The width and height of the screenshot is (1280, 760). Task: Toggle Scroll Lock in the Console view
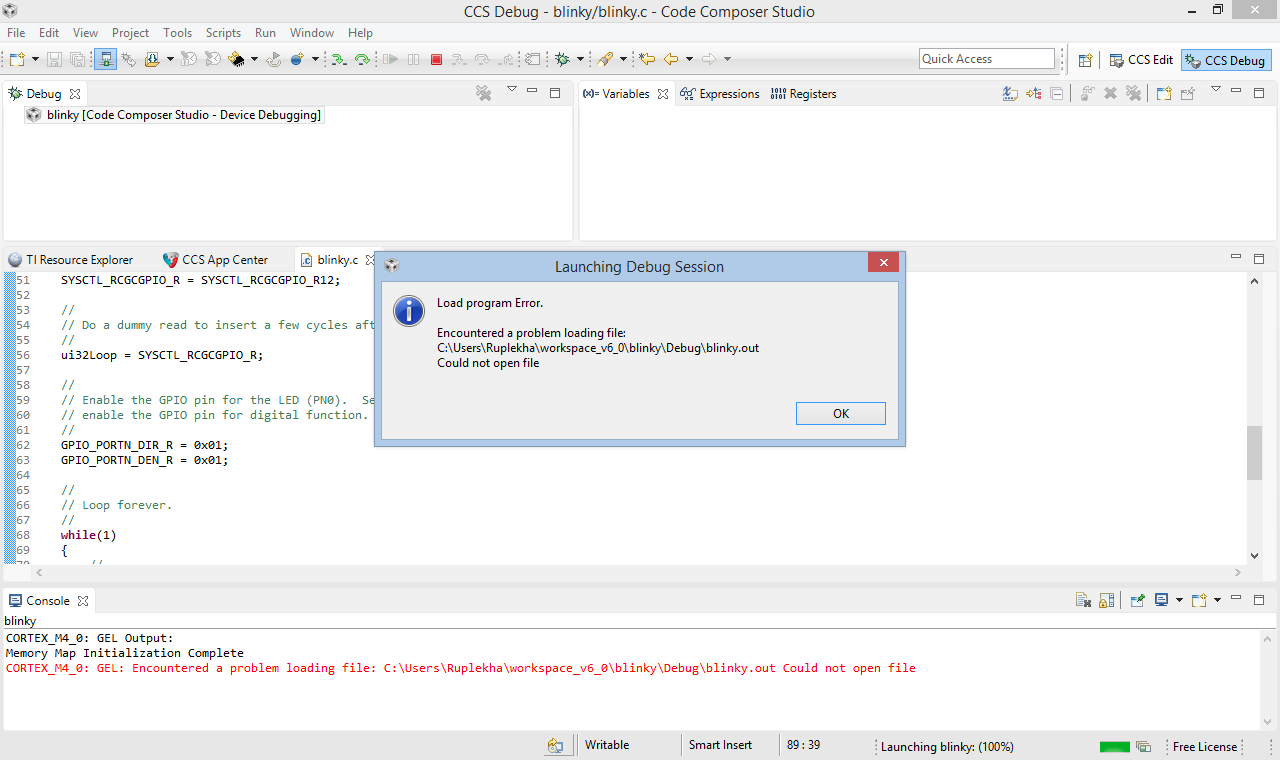point(1106,601)
